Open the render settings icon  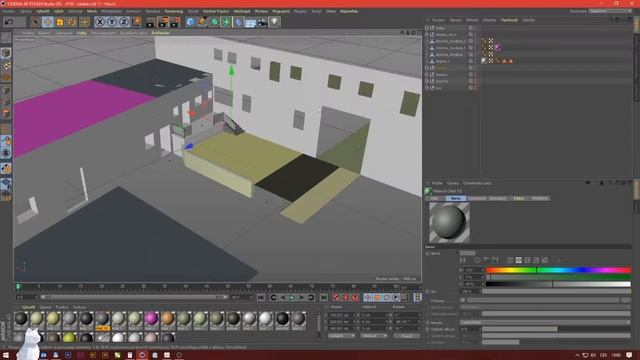coord(175,22)
